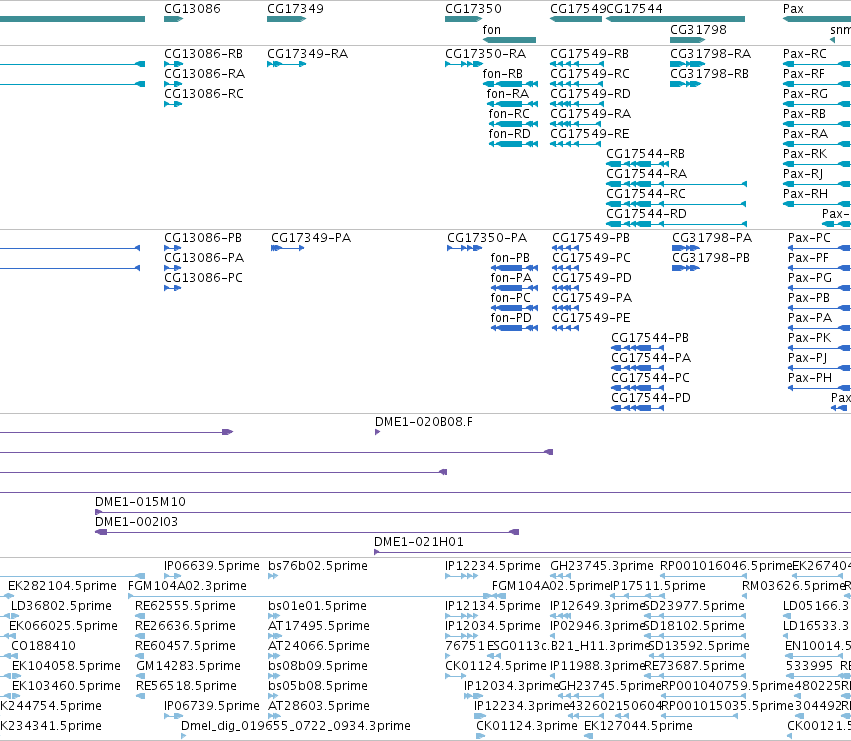Select the fon-RD transcript label
This screenshot has height=741, width=851.
pos(510,134)
